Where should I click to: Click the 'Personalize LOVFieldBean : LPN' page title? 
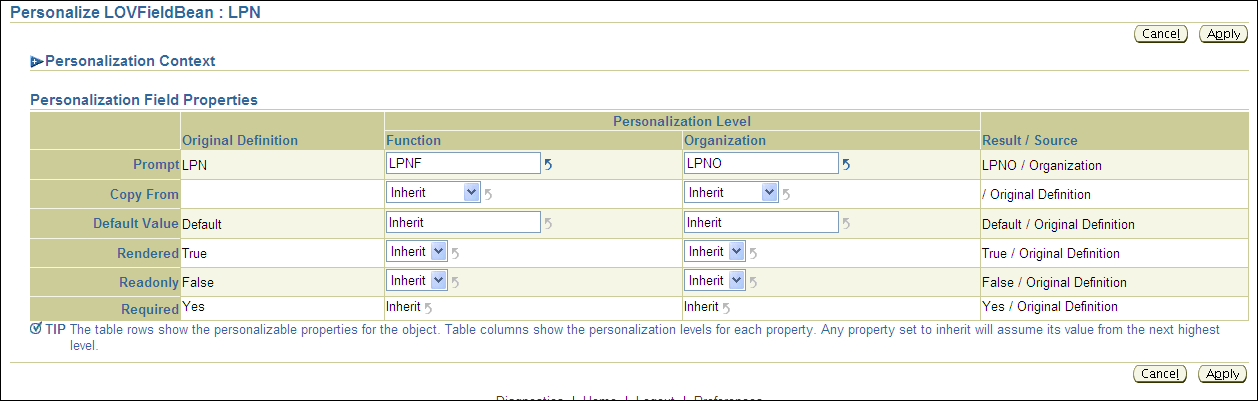135,13
